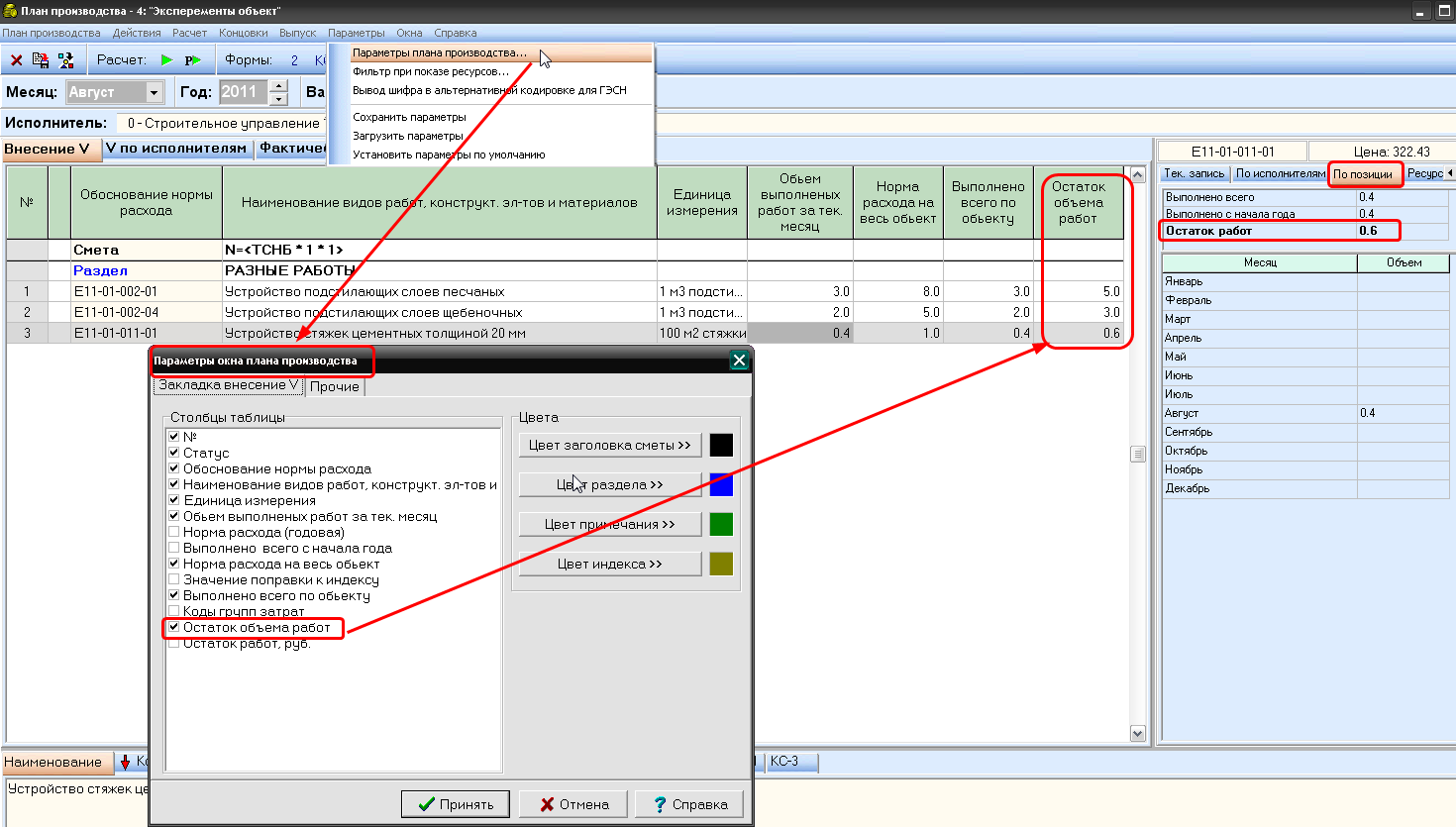Open the Месяц dropdown showing Август
This screenshot has width=1456, height=827.
(154, 92)
